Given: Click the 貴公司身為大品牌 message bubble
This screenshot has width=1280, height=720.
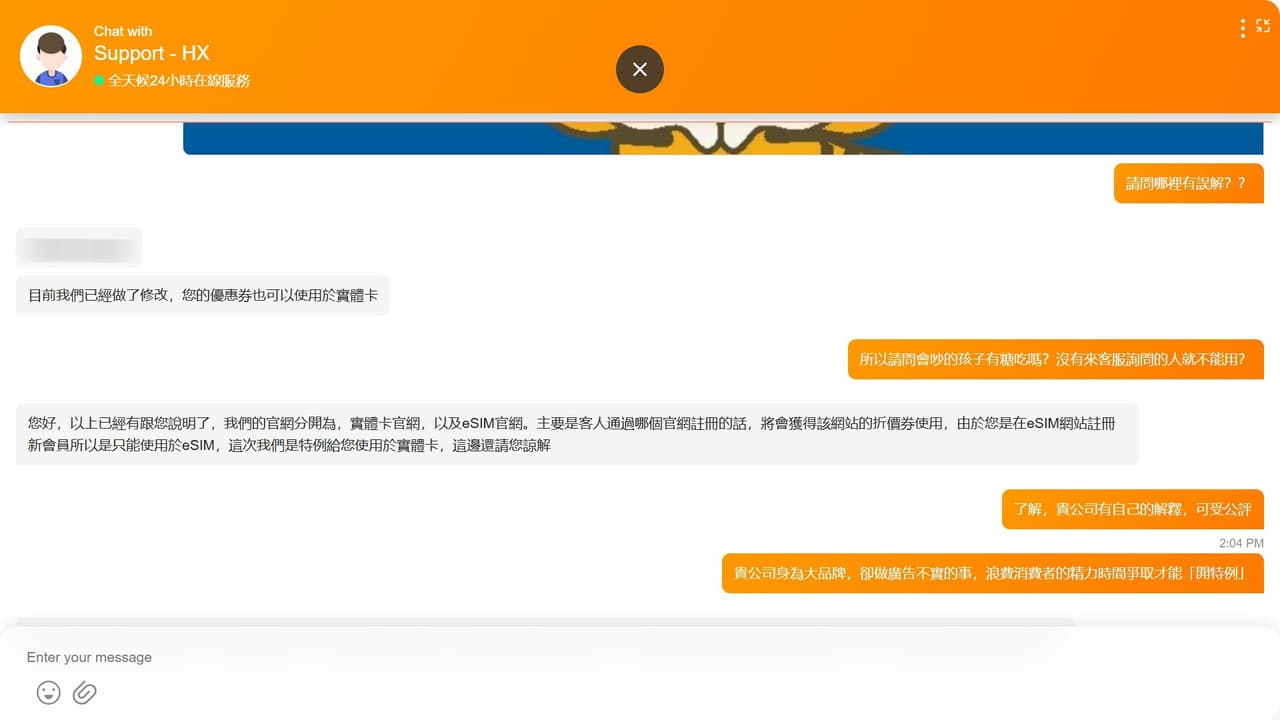Looking at the screenshot, I should pos(993,573).
